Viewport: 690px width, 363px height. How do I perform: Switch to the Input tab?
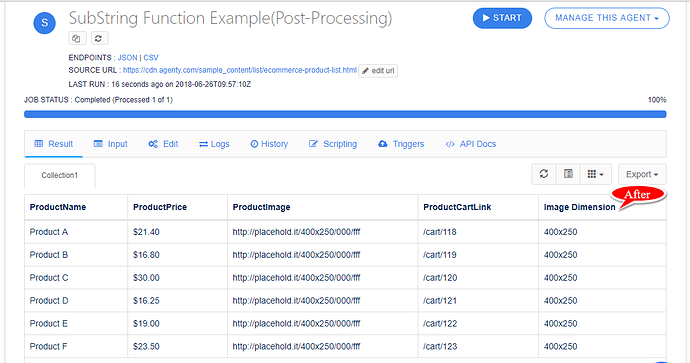tap(110, 144)
